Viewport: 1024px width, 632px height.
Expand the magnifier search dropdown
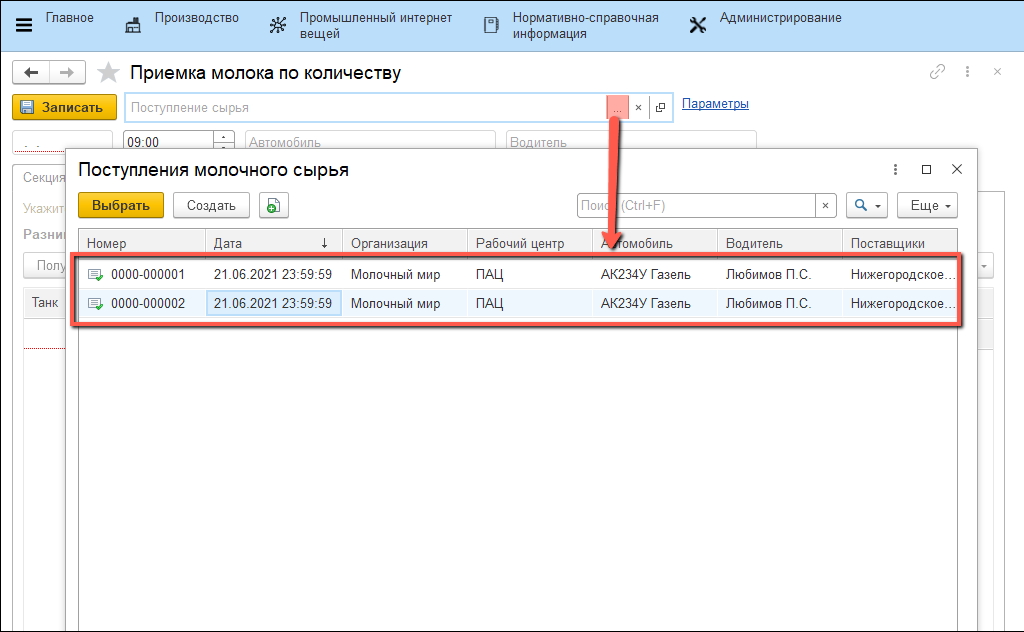pos(866,205)
